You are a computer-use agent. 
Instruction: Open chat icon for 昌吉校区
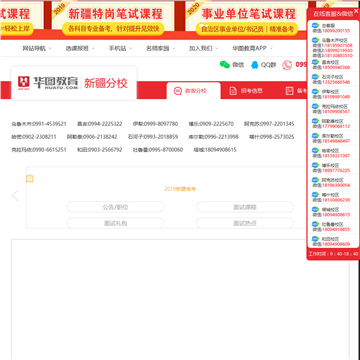pyautogui.click(x=315, y=62)
